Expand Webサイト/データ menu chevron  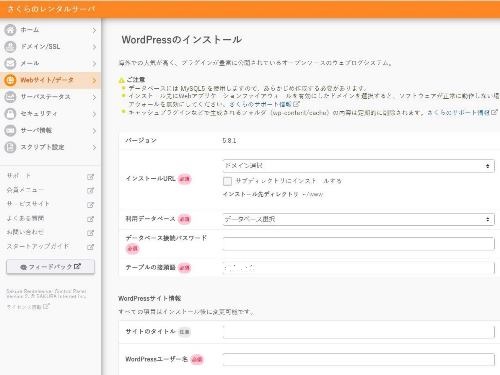(94, 80)
